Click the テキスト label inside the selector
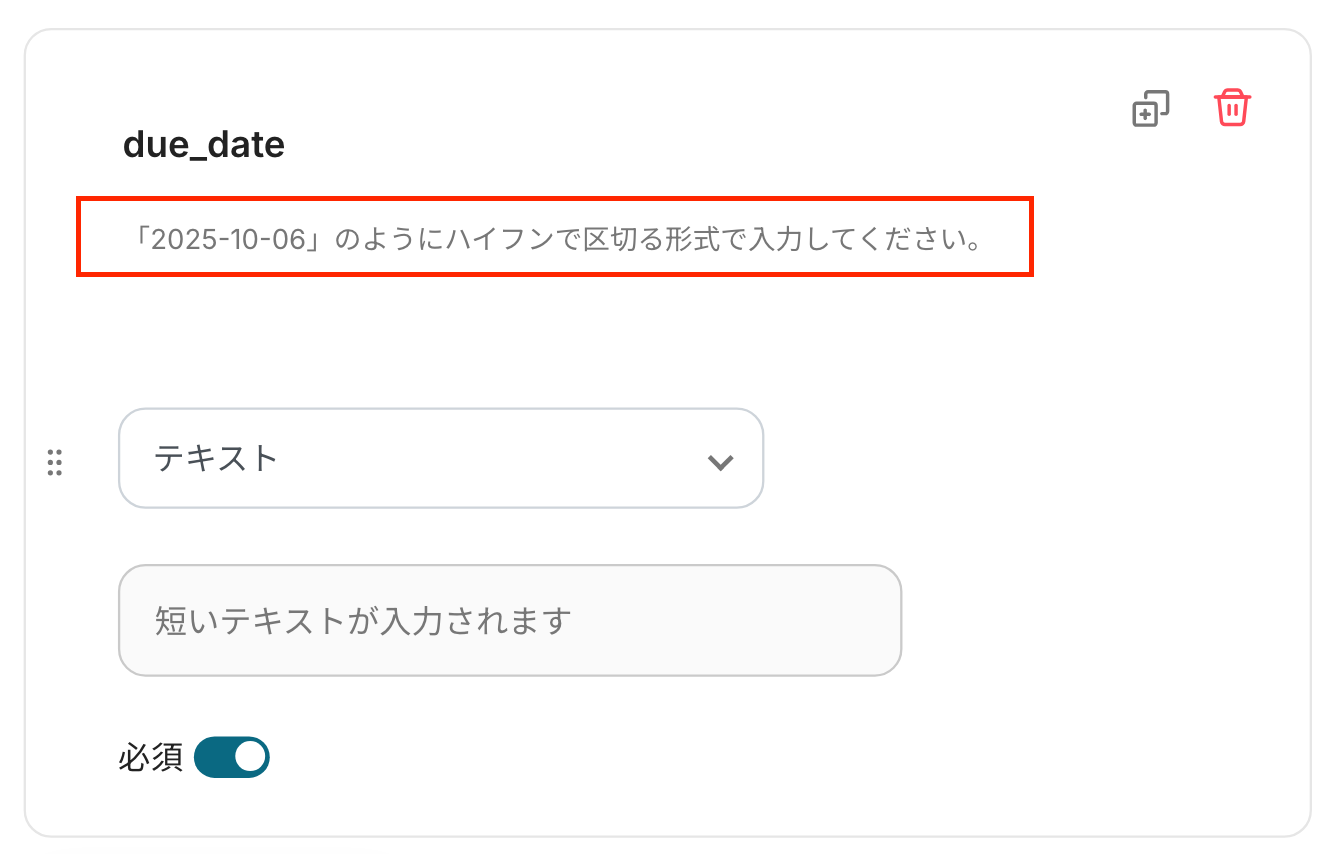The image size is (1342, 854). [216, 458]
